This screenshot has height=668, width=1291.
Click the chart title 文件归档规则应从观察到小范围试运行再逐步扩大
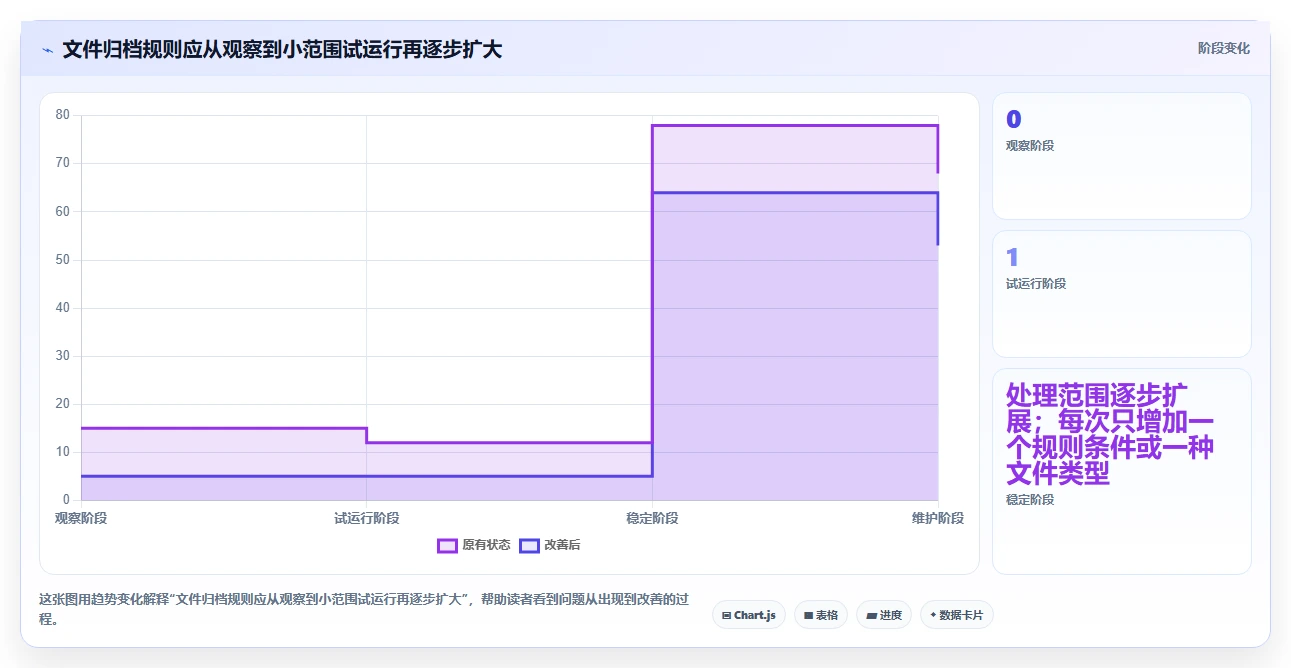pos(282,49)
